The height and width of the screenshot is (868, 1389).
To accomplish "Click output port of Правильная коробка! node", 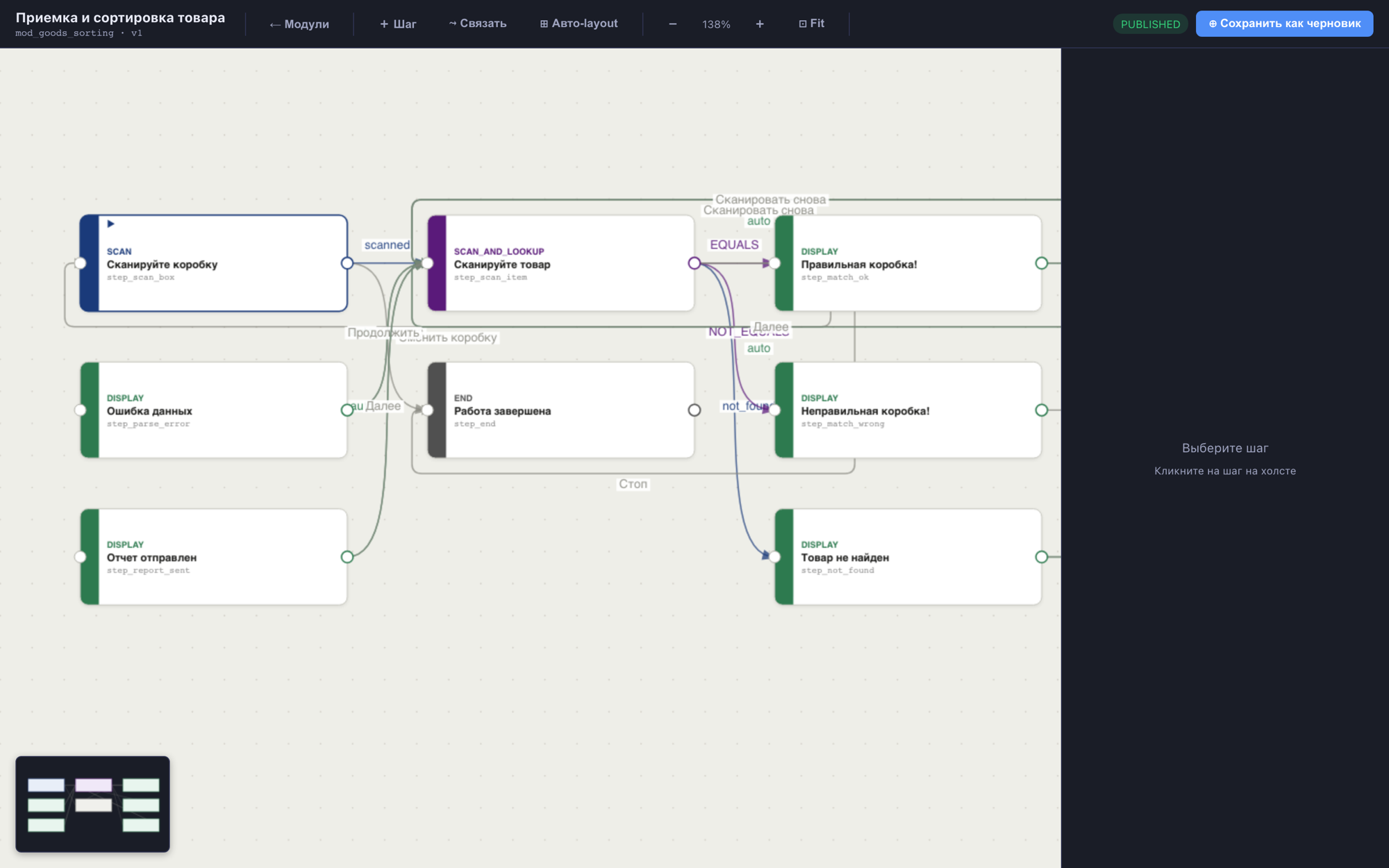I will click(x=1042, y=263).
